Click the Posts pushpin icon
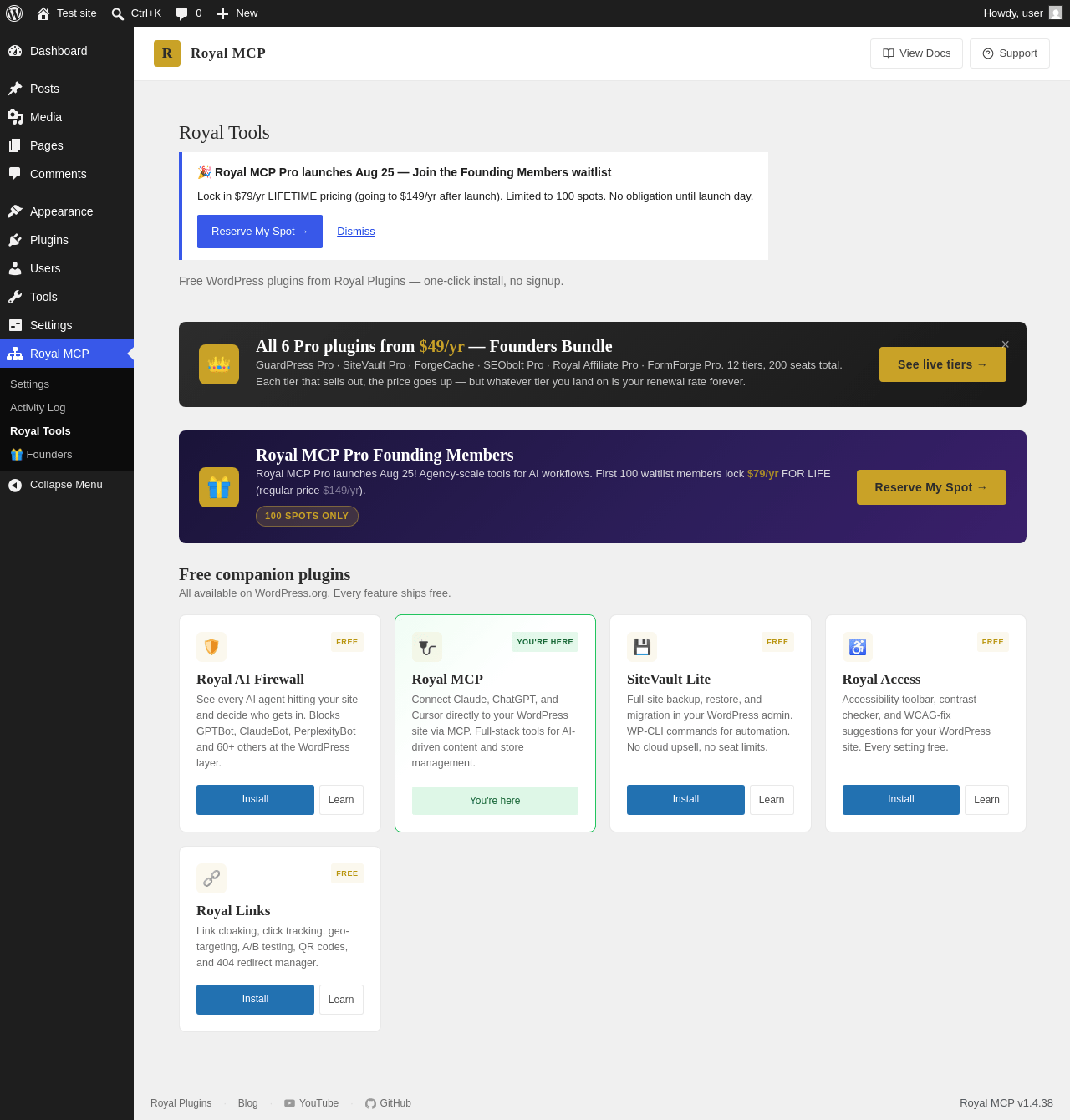Image resolution: width=1070 pixels, height=1120 pixels. 15,89
